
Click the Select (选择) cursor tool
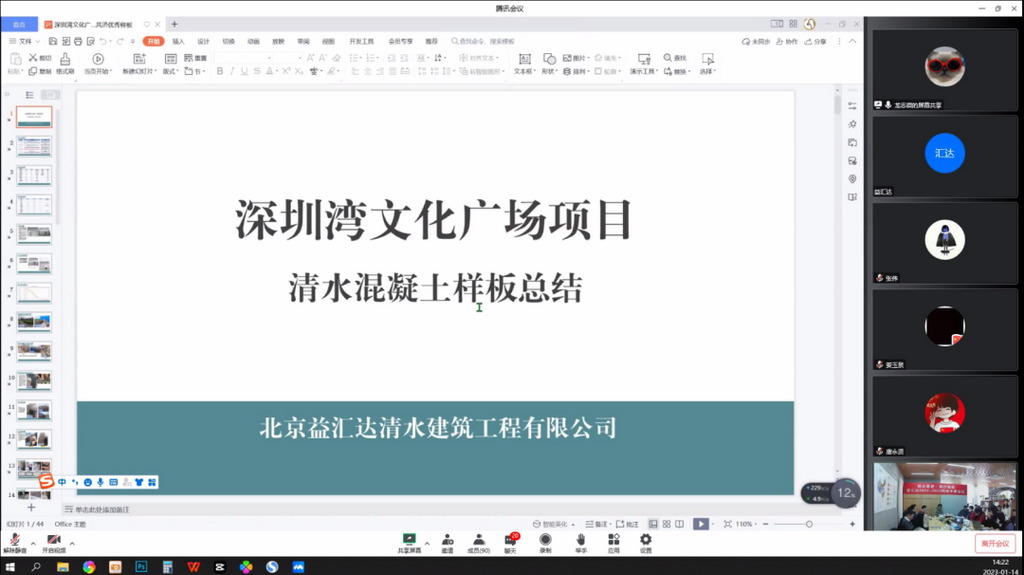[x=707, y=59]
